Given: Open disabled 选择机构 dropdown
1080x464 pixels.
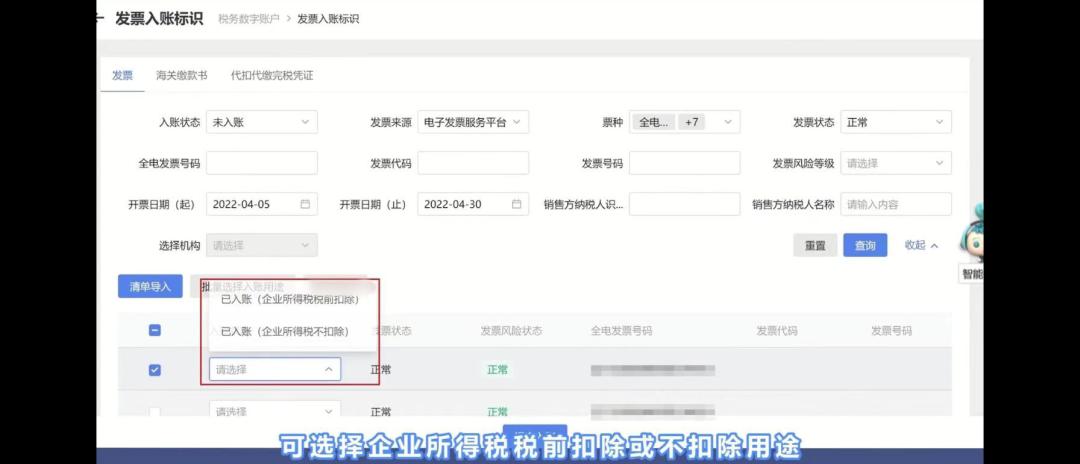Looking at the screenshot, I should tap(262, 245).
